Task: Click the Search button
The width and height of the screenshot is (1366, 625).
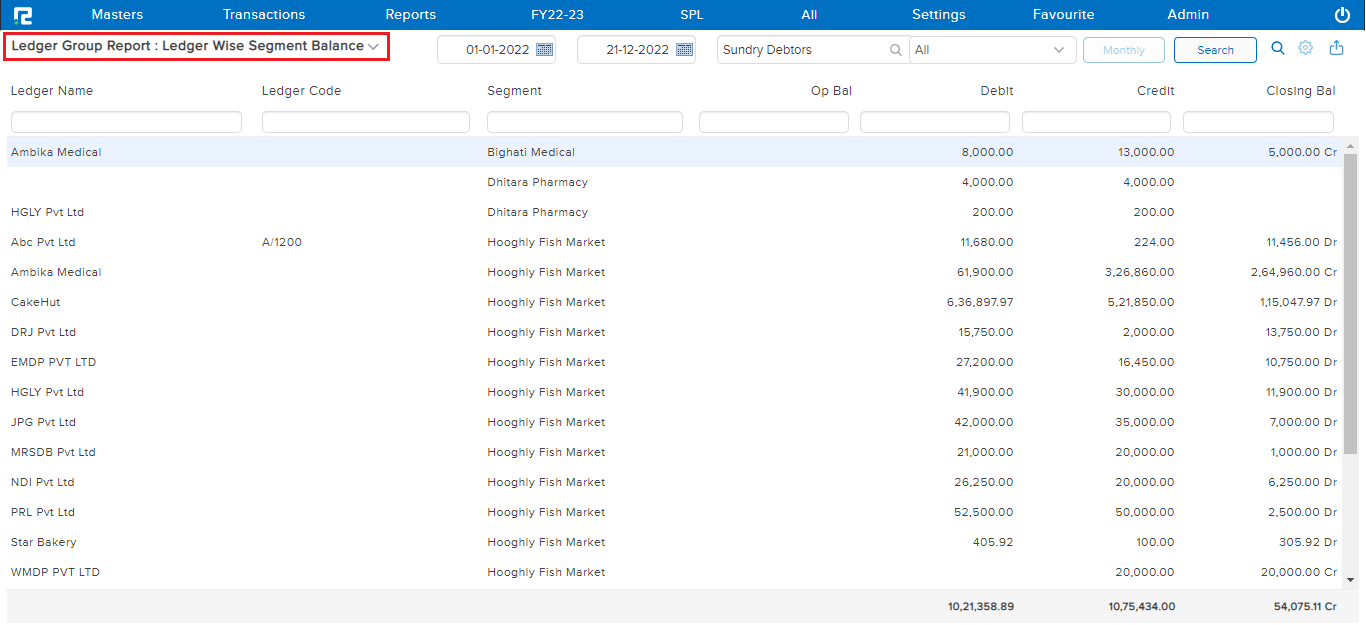Action: tap(1215, 49)
